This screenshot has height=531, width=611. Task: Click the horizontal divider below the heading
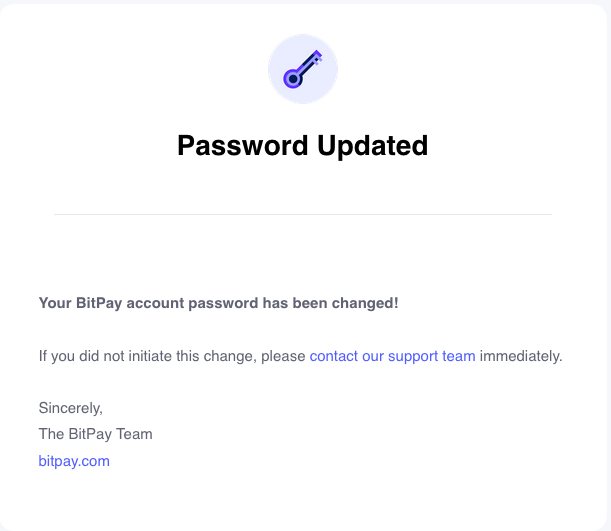[303, 214]
